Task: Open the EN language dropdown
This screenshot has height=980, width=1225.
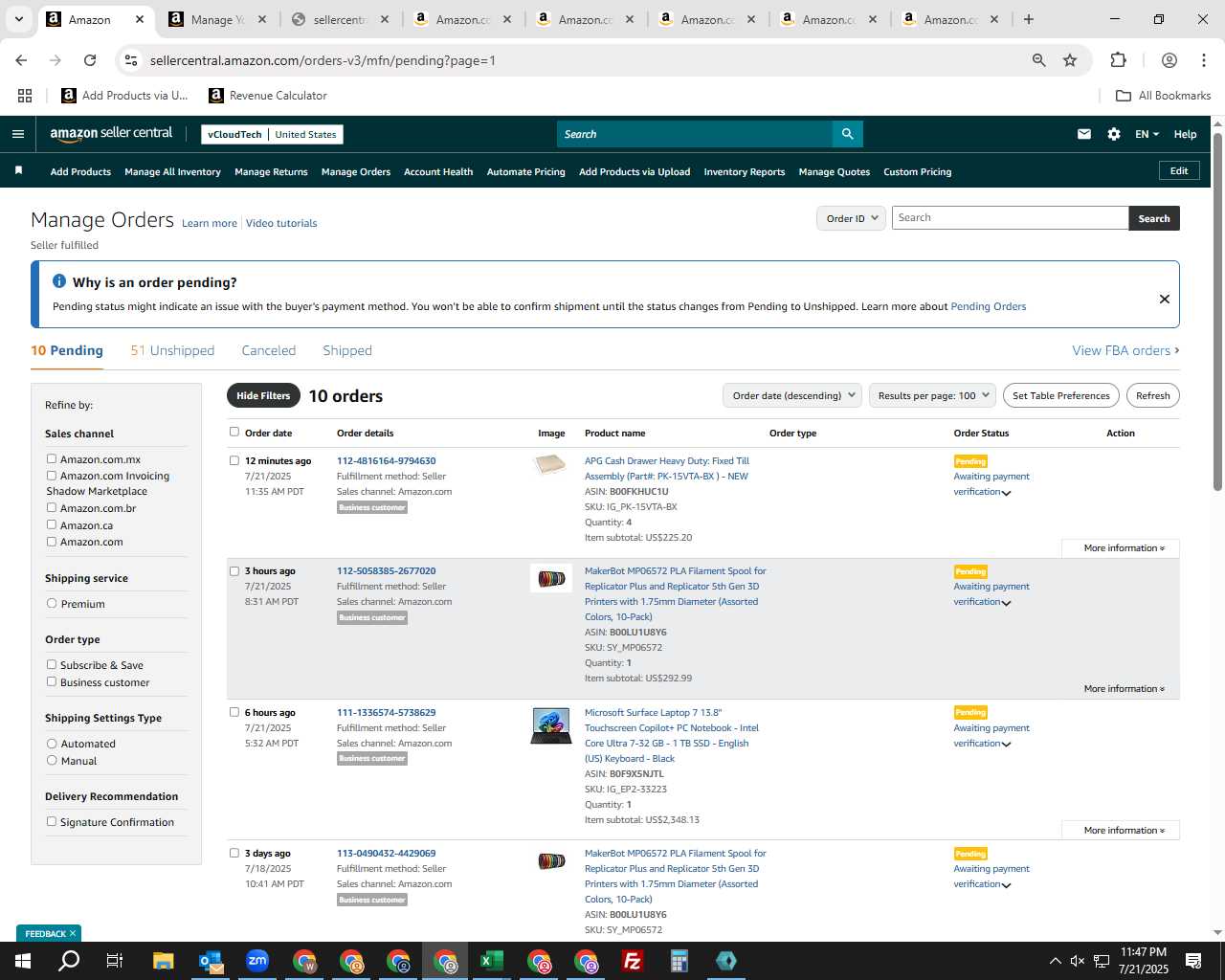Action: 1147,134
